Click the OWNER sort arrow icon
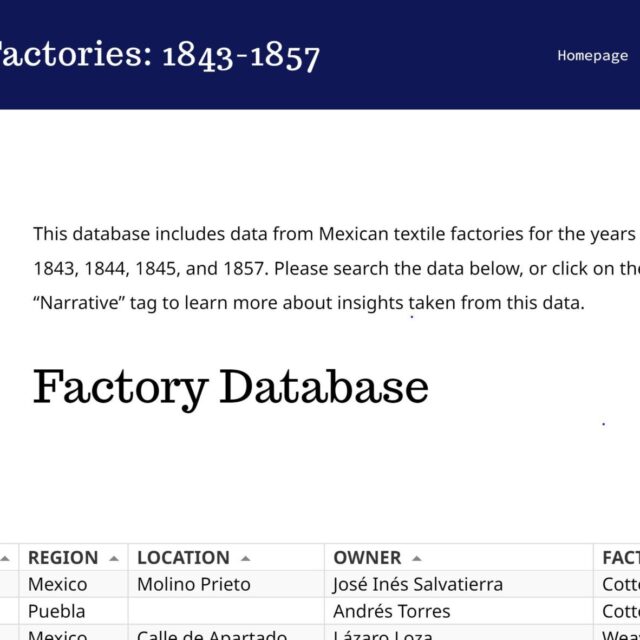640x640 pixels. (x=417, y=558)
